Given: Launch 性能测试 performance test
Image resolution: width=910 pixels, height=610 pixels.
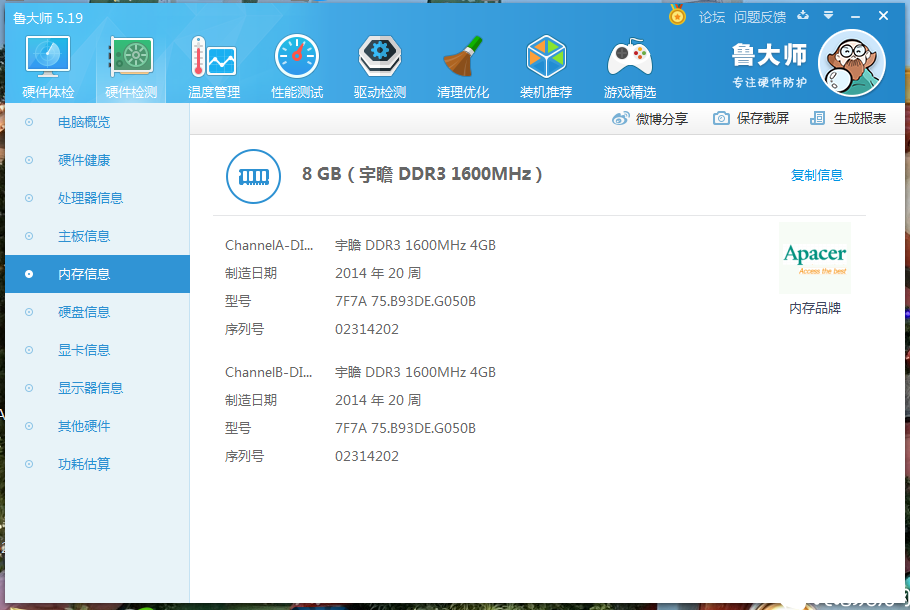Looking at the screenshot, I should point(297,67).
